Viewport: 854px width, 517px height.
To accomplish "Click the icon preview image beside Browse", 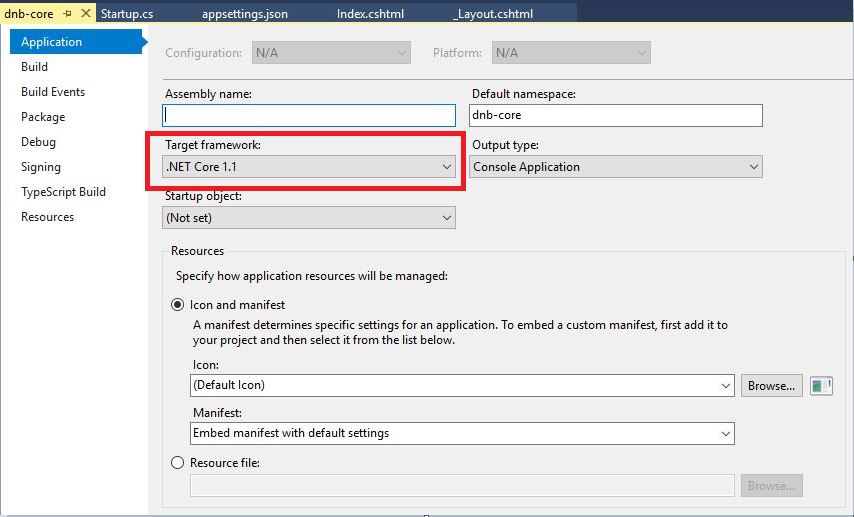I will pos(821,385).
